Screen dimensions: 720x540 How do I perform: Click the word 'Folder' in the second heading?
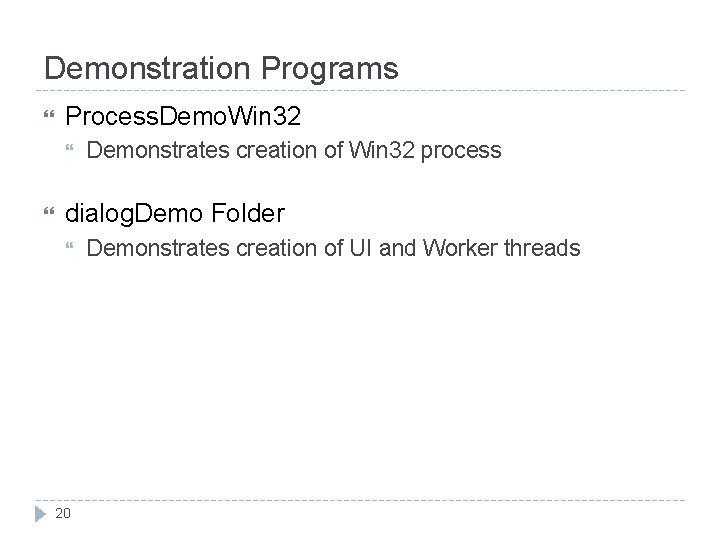[248, 213]
